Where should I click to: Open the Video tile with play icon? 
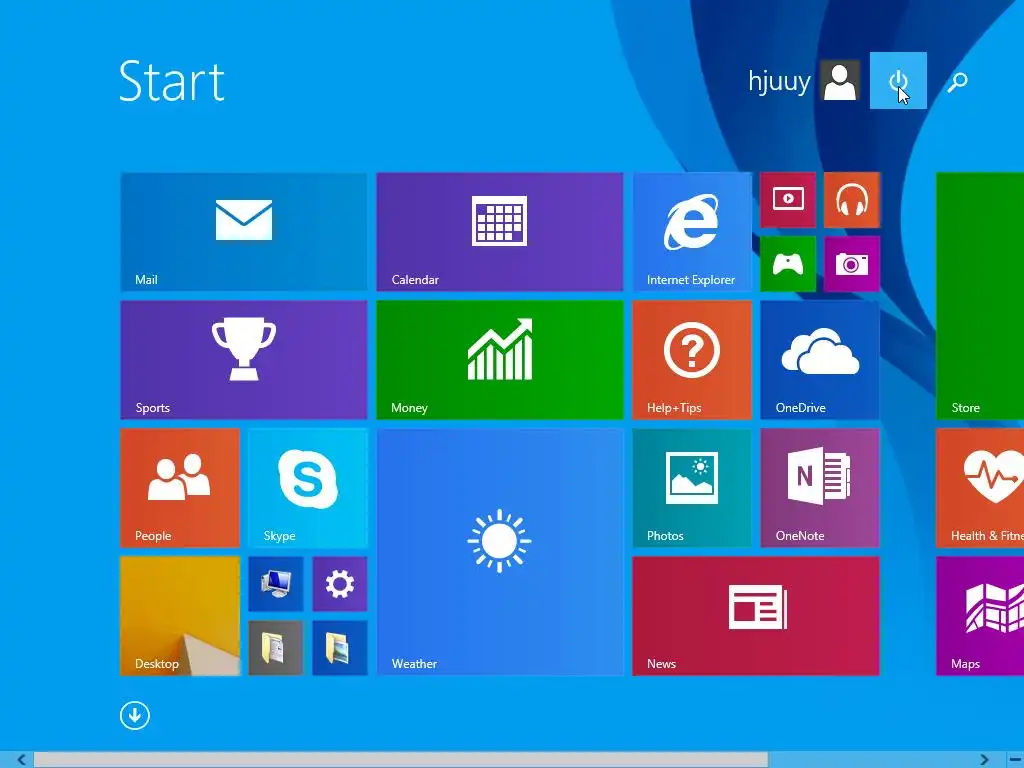click(x=788, y=200)
